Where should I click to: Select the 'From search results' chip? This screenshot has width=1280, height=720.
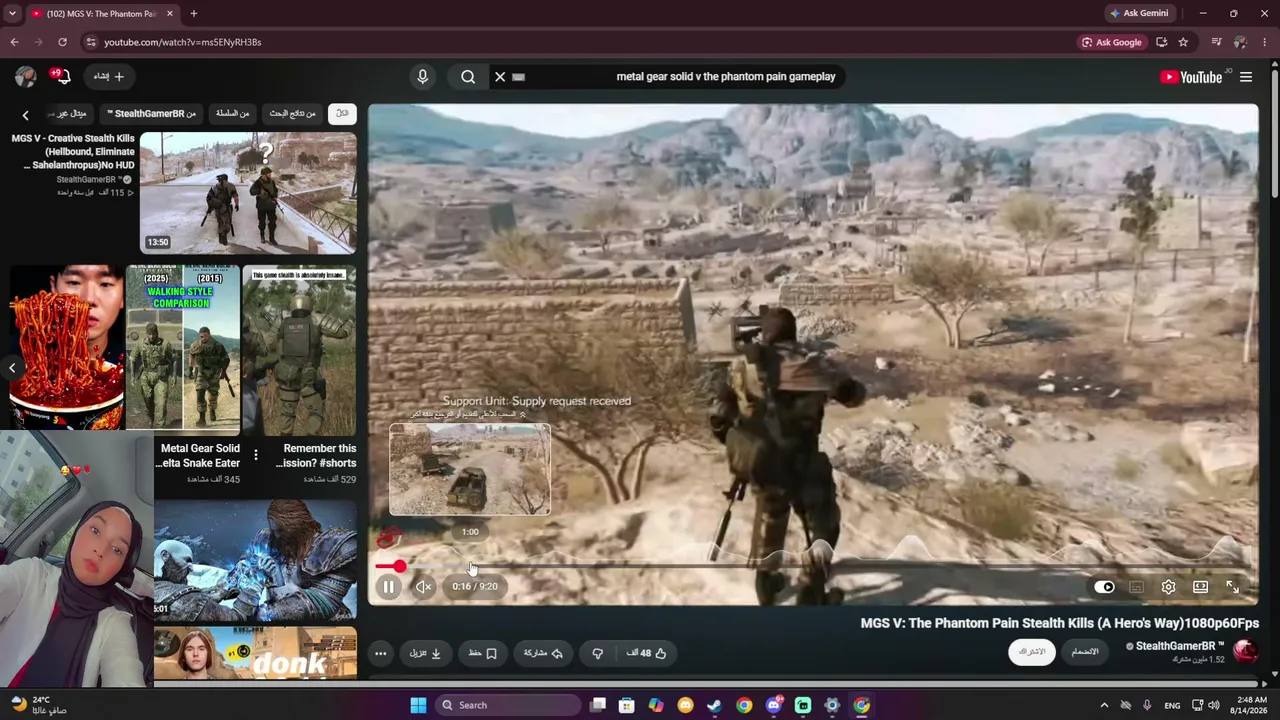point(292,113)
